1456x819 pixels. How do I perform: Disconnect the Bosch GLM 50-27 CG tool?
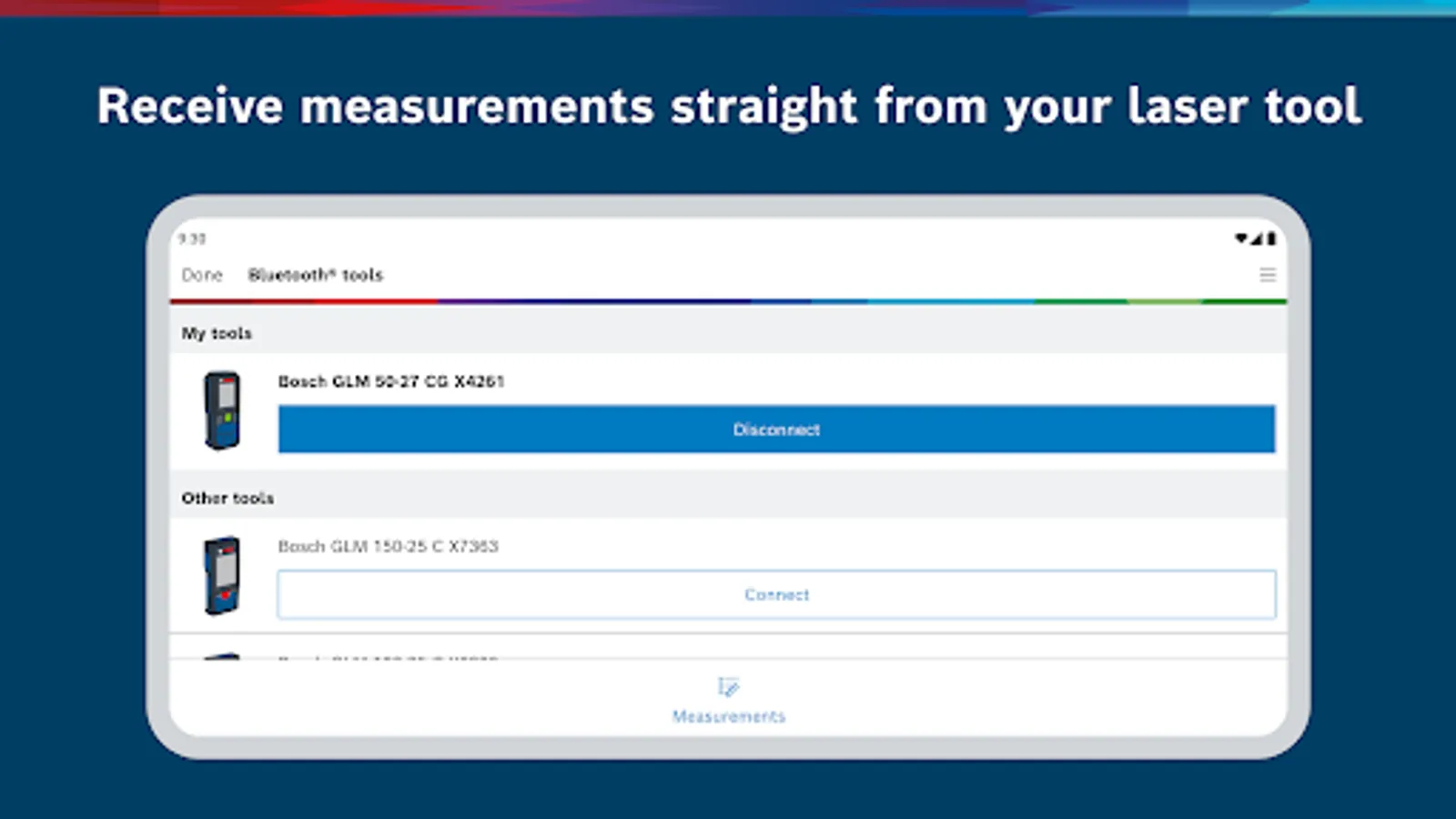click(x=776, y=429)
